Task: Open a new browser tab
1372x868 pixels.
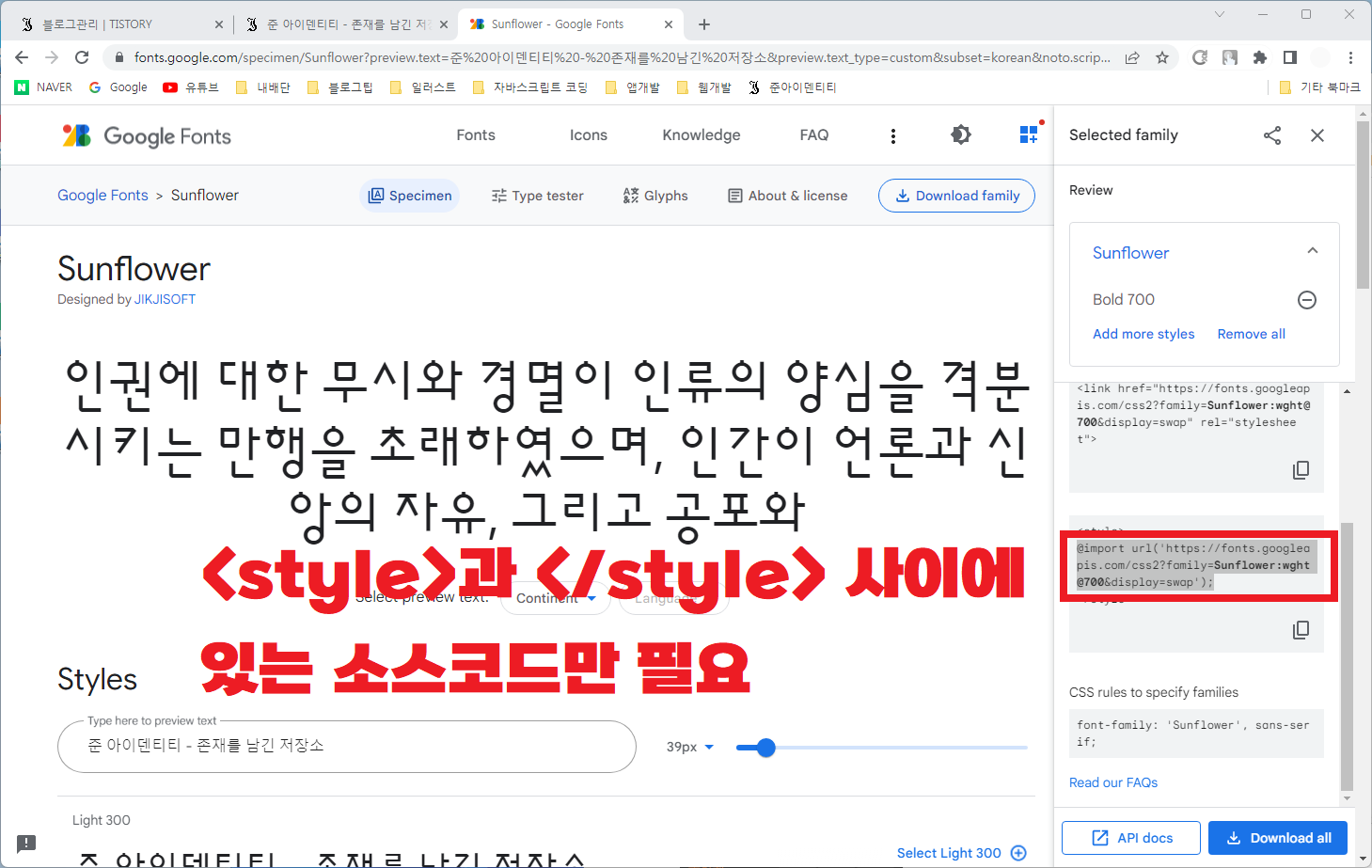Action: 704,24
